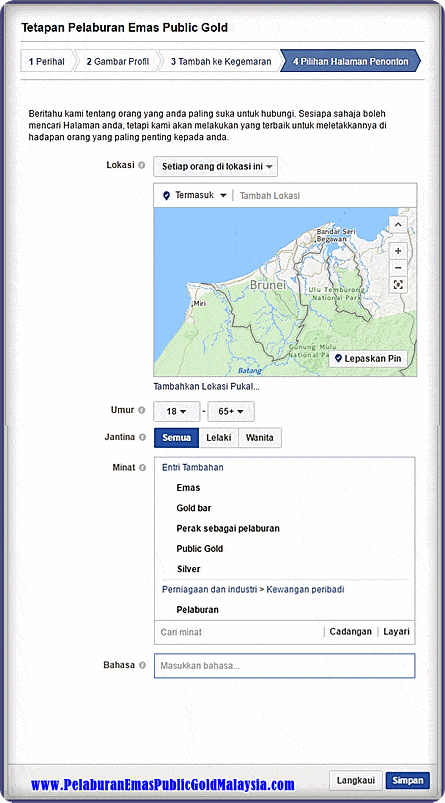Open minimum age 18 dropdown
The width and height of the screenshot is (445, 803).
176,412
